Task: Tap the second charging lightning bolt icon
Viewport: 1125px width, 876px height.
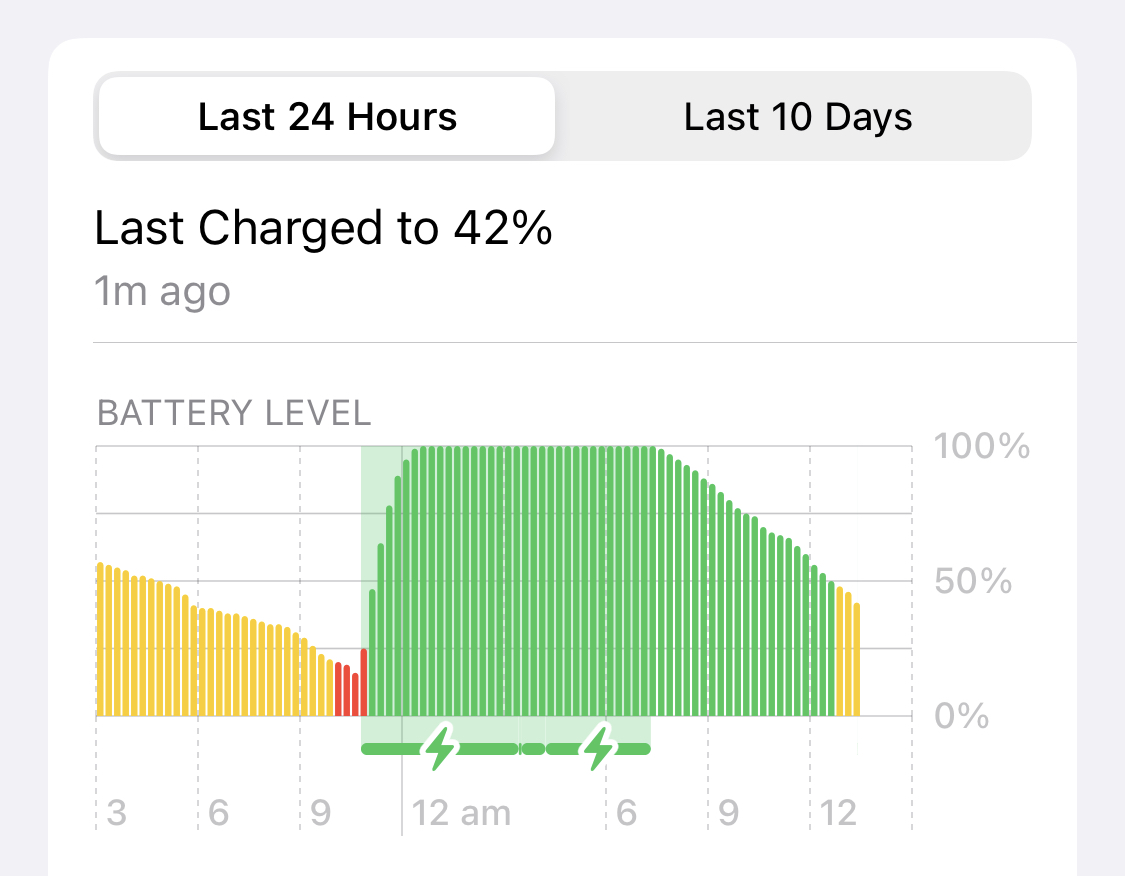Action: click(x=598, y=747)
